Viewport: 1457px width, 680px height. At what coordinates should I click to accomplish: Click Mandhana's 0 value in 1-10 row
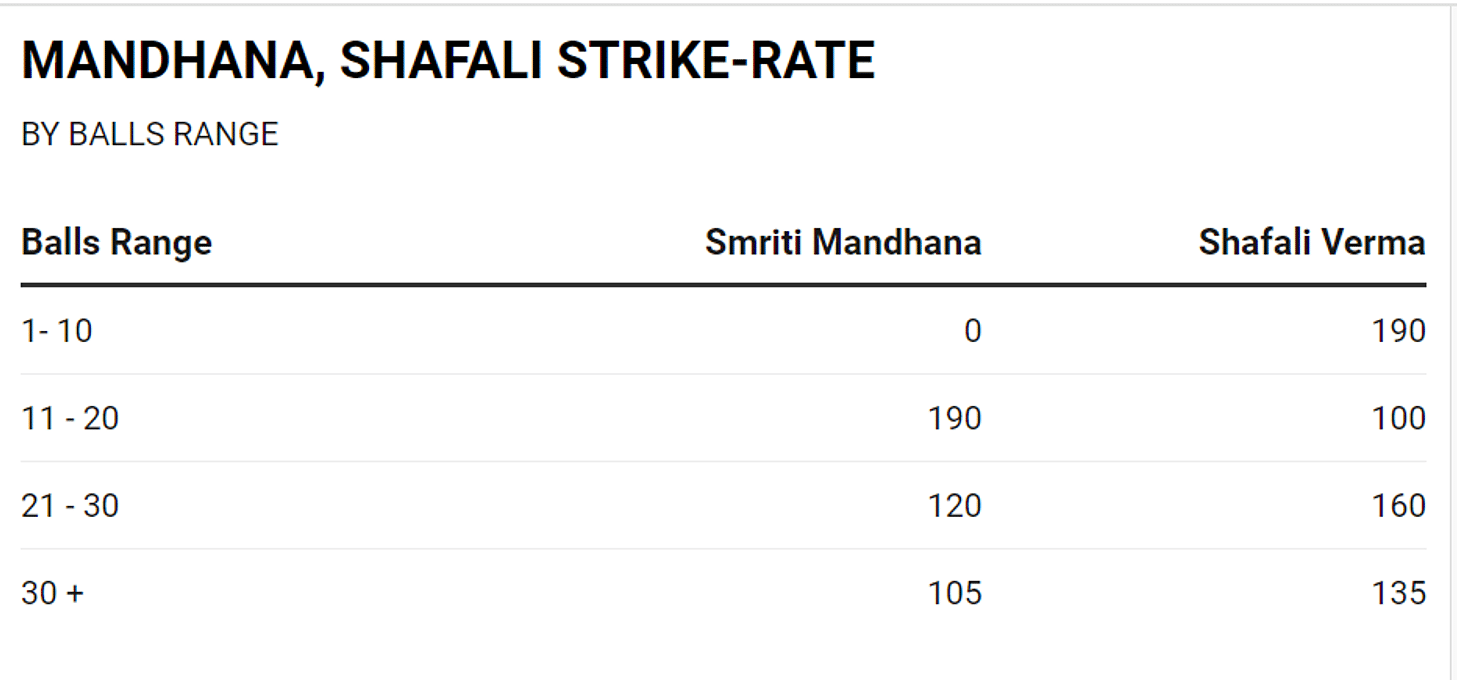coord(972,331)
